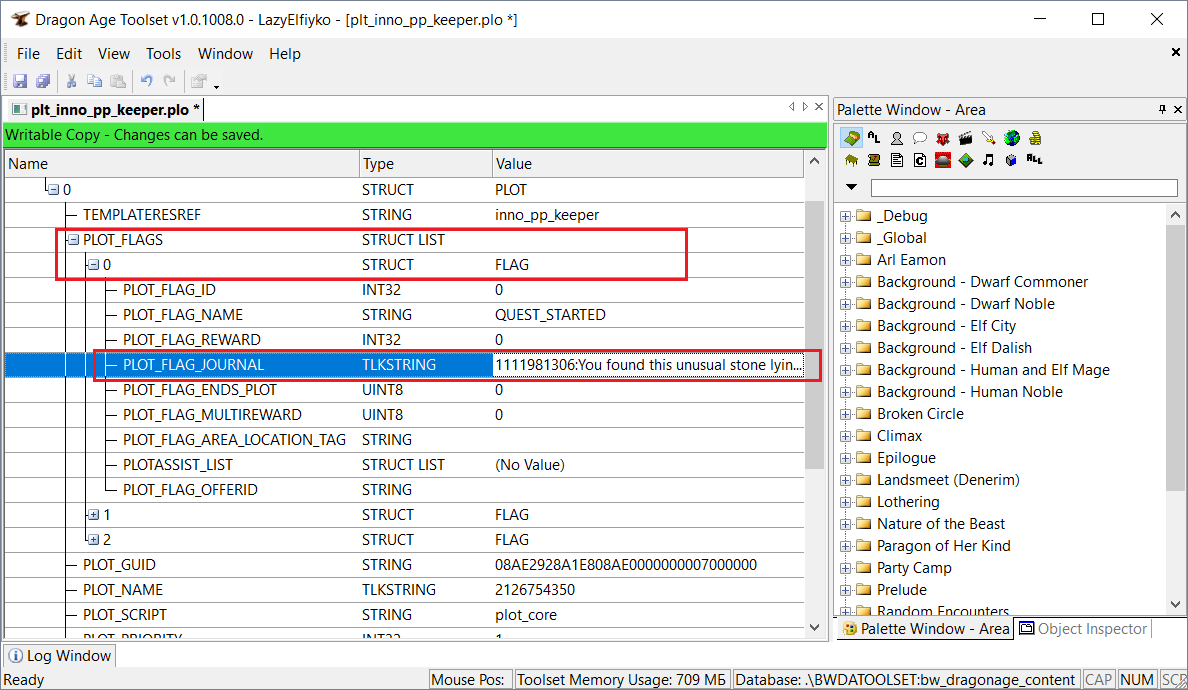The image size is (1188, 690).
Task: Click the palette list scrollbar up arrow
Action: tap(1175, 215)
